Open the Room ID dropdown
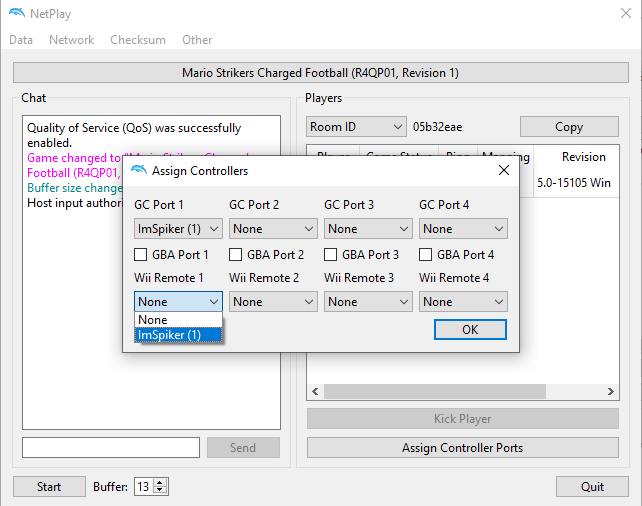 click(x=356, y=127)
